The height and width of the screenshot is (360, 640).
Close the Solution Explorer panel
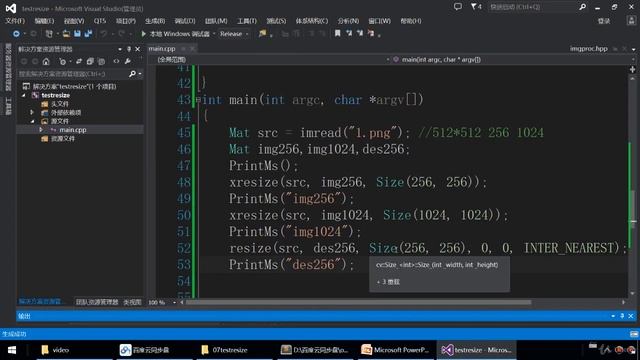pos(138,49)
